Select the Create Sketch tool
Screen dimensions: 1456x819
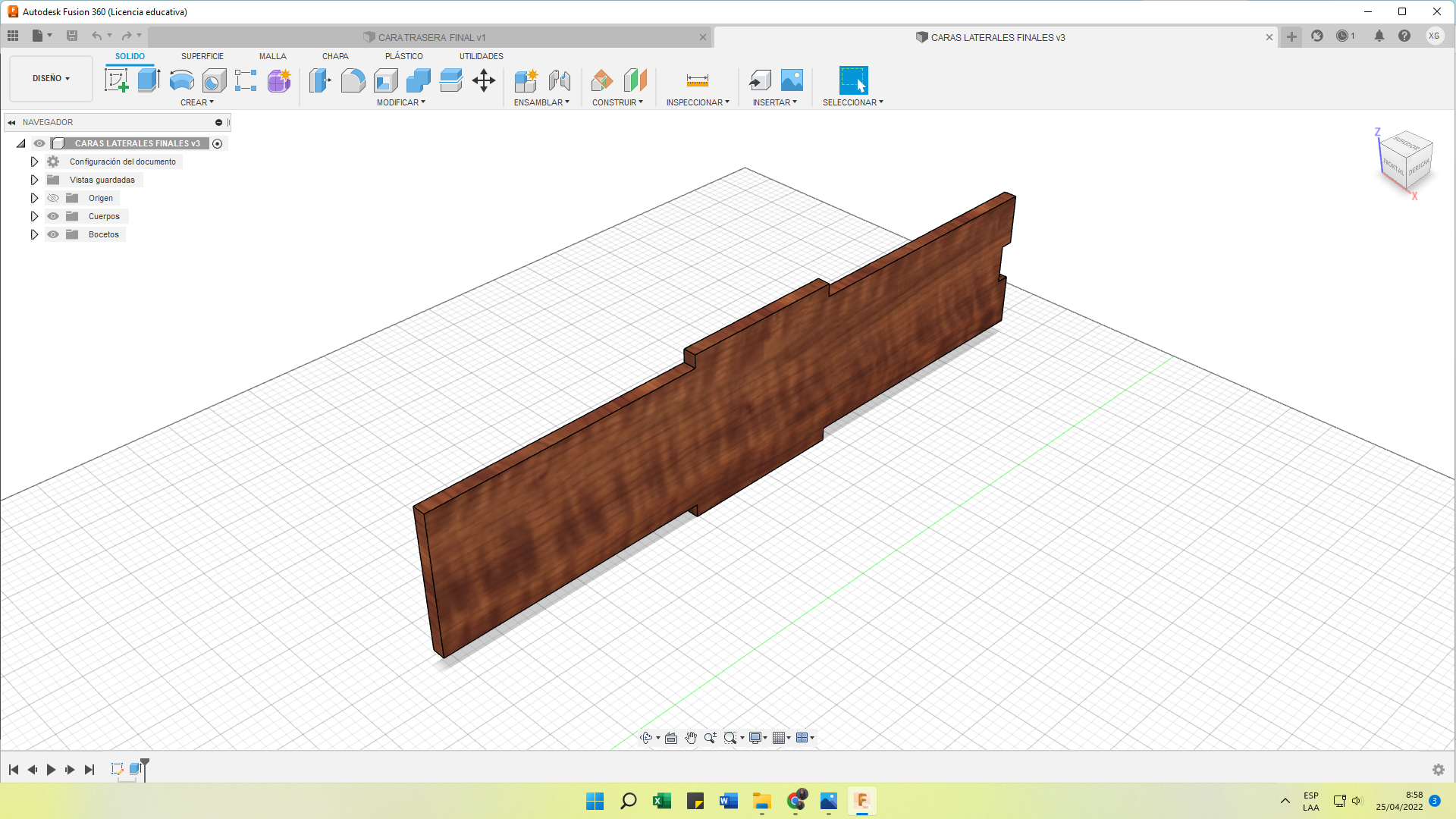(117, 80)
